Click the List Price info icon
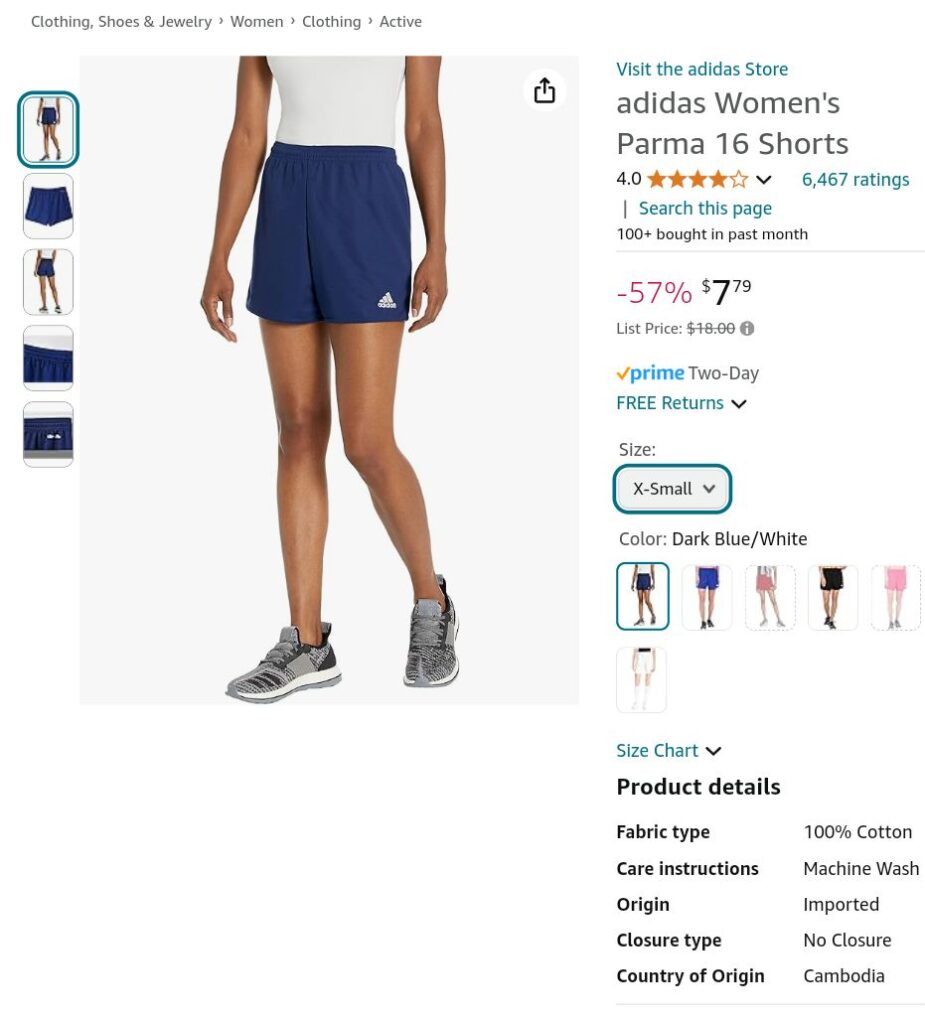Viewport: 925px width, 1024px height. [x=747, y=328]
